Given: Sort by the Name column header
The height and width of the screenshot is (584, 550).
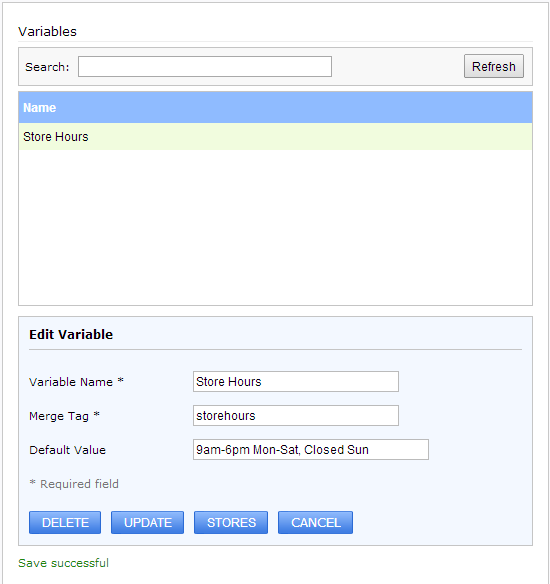Looking at the screenshot, I should point(39,108).
